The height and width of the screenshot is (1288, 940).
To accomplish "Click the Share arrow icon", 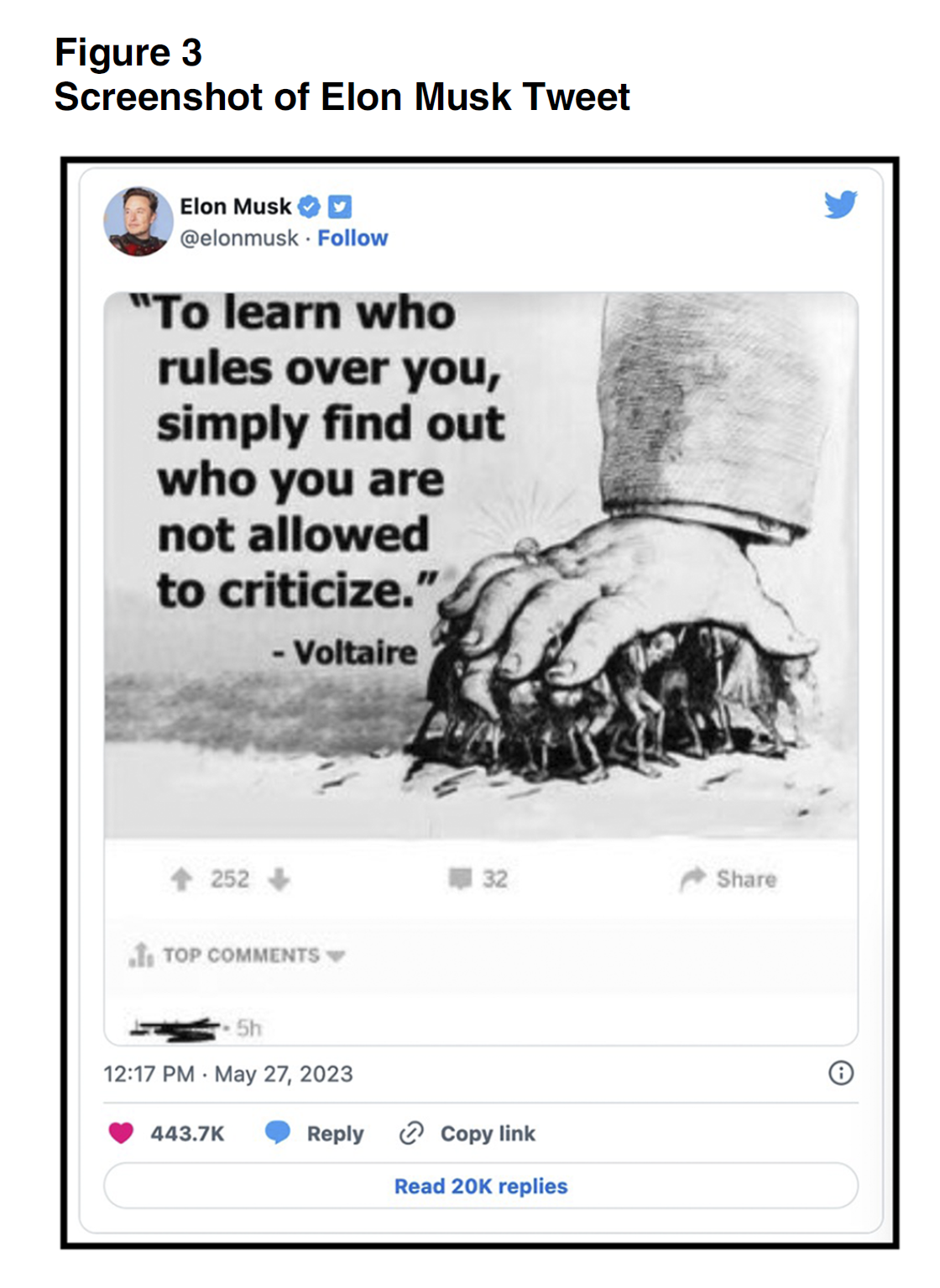I will coord(692,879).
